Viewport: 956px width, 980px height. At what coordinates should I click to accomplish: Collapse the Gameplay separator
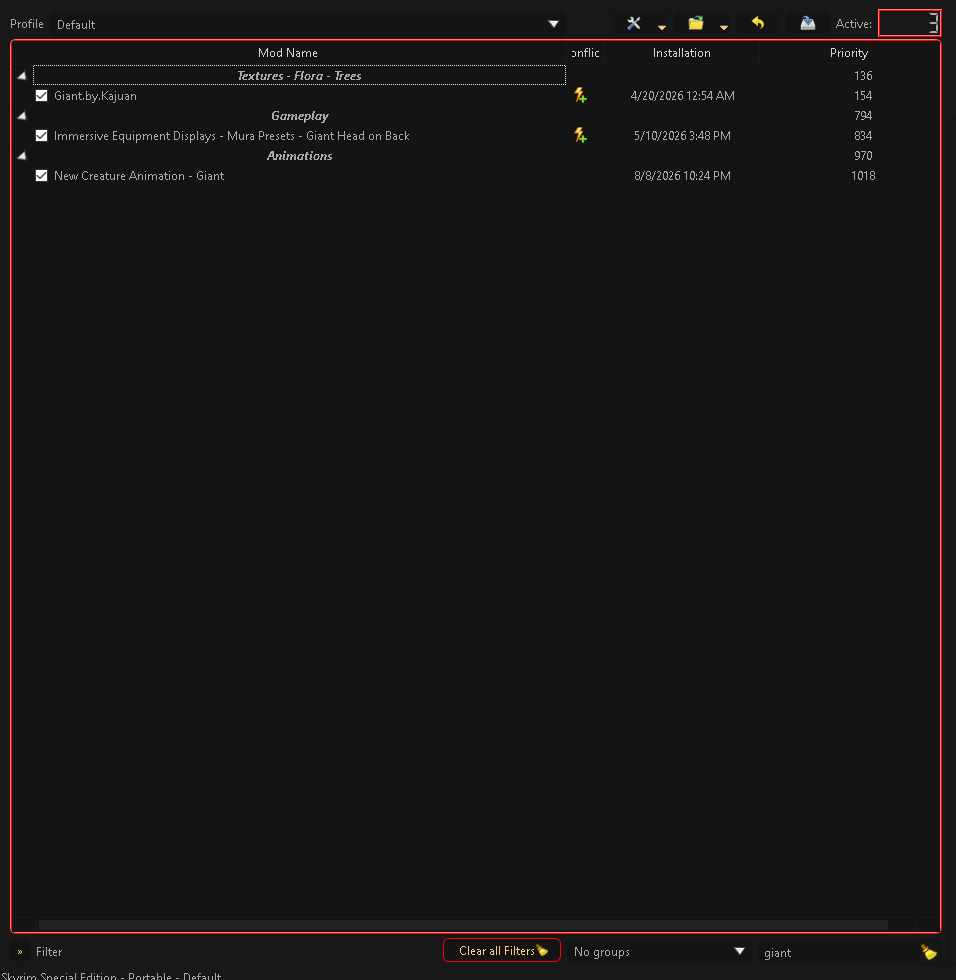click(x=22, y=116)
